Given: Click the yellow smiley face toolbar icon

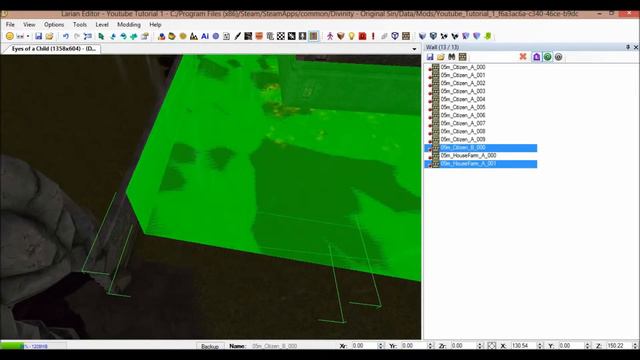Looking at the screenshot, I should point(10,36).
